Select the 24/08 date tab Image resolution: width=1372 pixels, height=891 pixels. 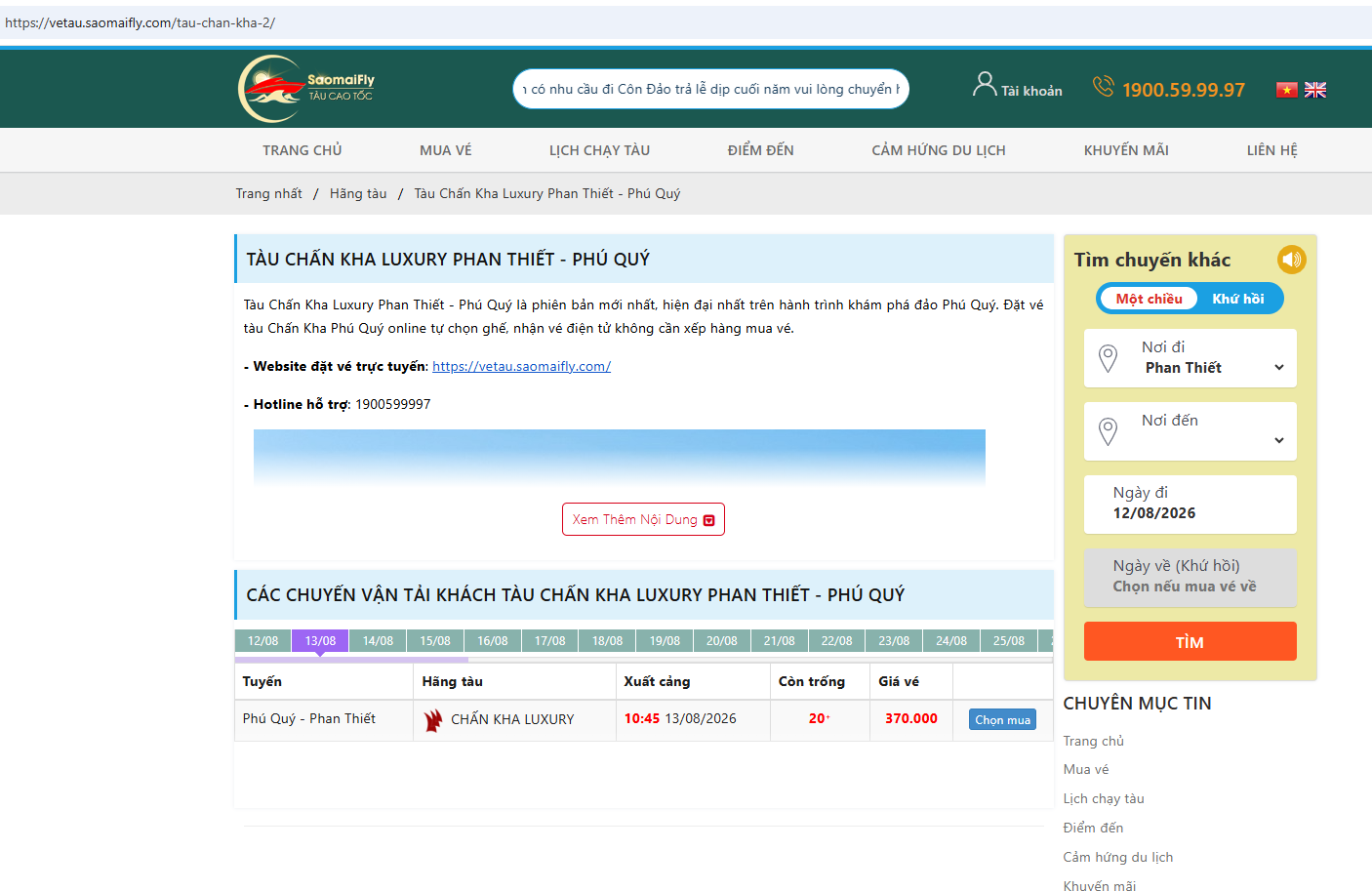pyautogui.click(x=951, y=641)
